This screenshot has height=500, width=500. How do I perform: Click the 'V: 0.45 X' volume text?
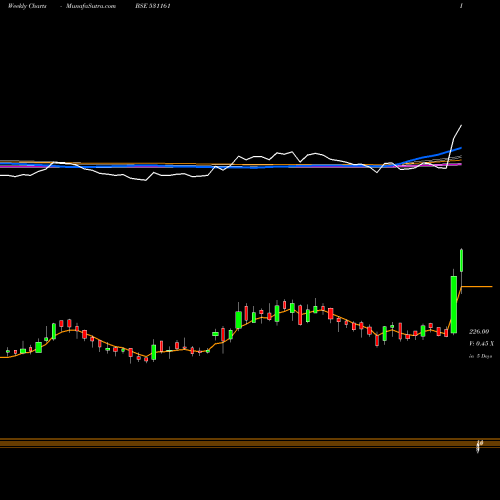coord(481,343)
